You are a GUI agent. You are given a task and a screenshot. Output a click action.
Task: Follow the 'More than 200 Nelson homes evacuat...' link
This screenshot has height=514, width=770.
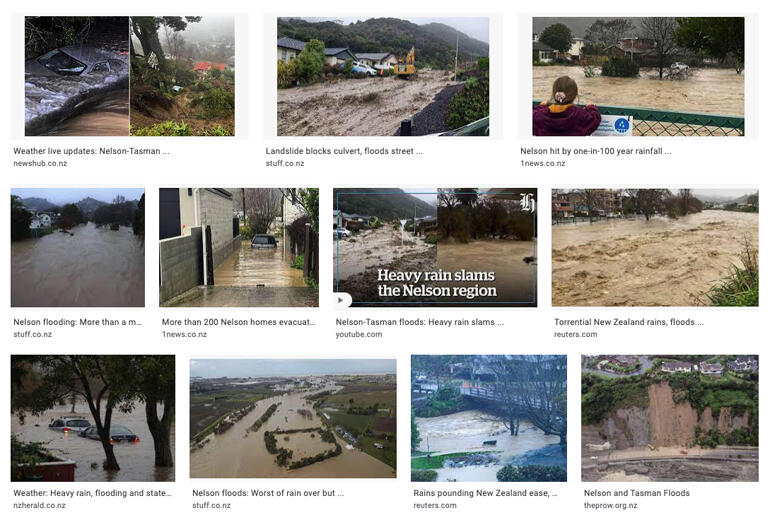(239, 322)
